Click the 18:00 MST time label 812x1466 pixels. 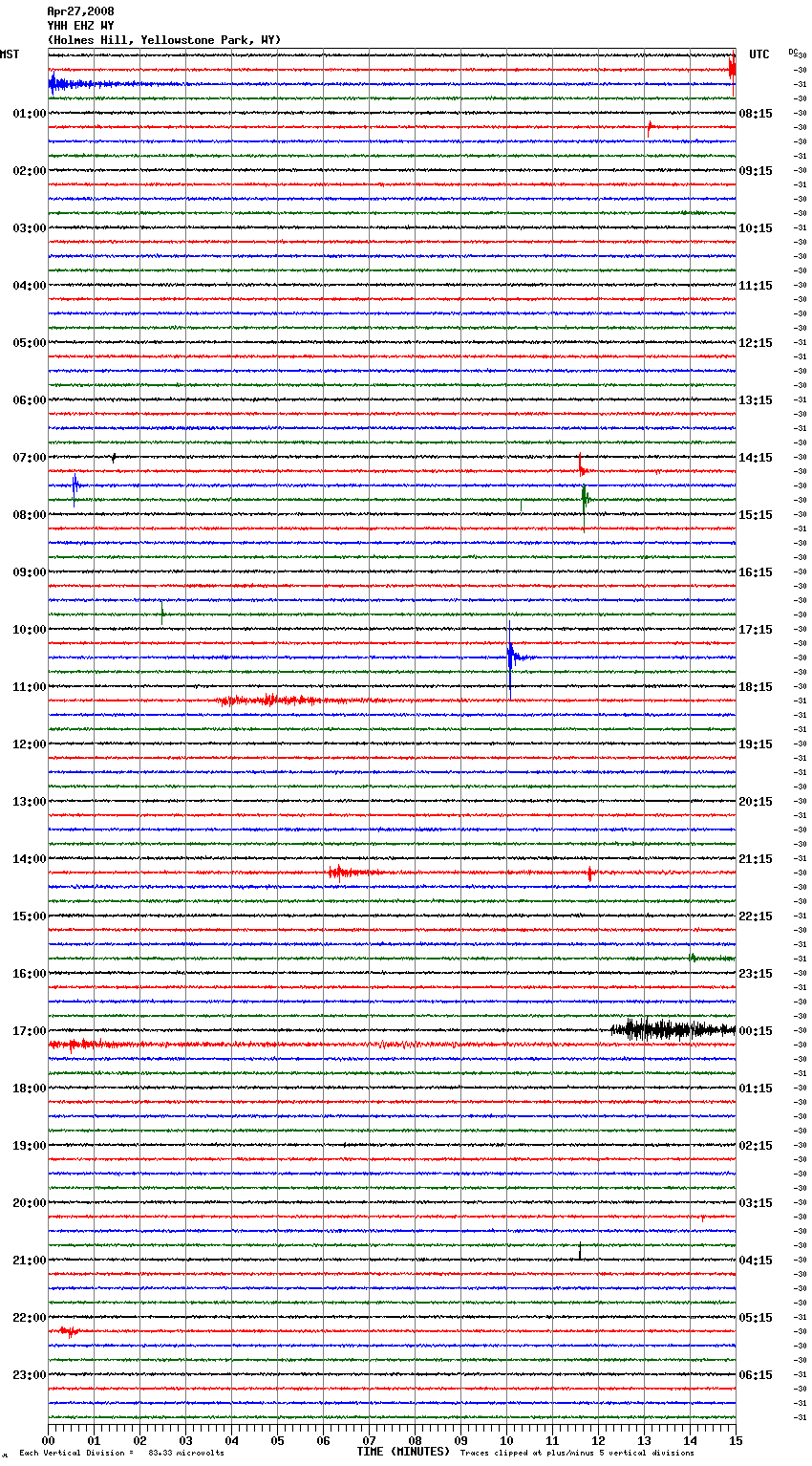[x=29, y=1089]
